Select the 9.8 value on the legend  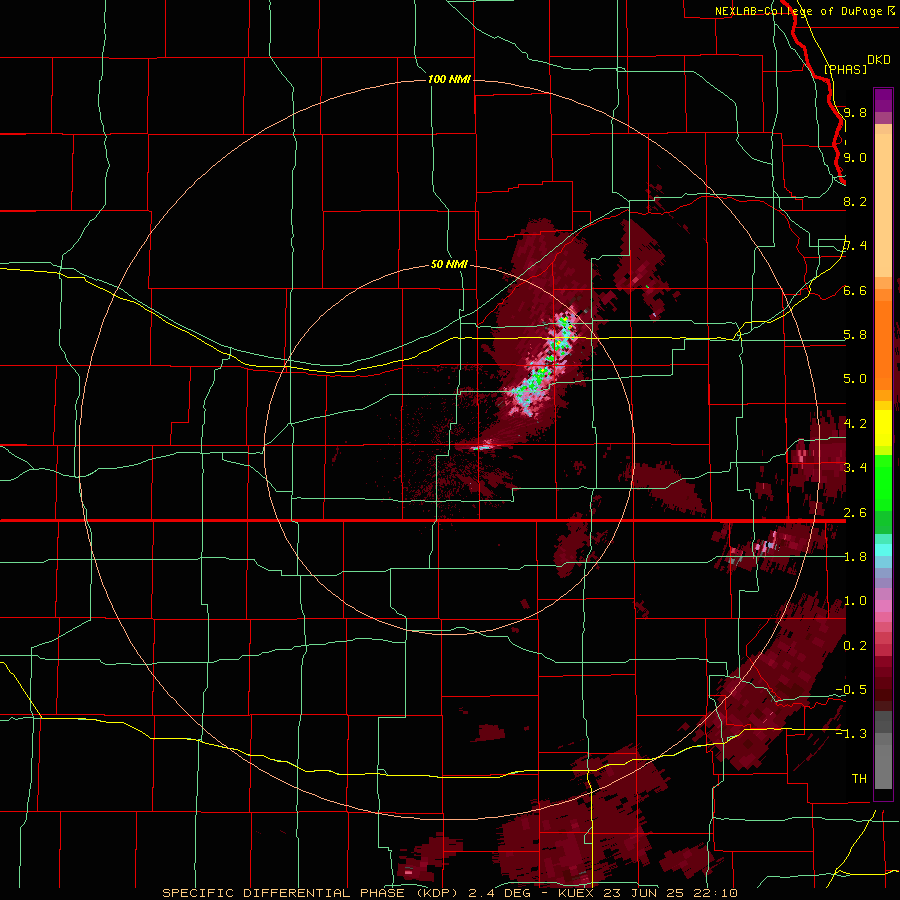point(855,112)
